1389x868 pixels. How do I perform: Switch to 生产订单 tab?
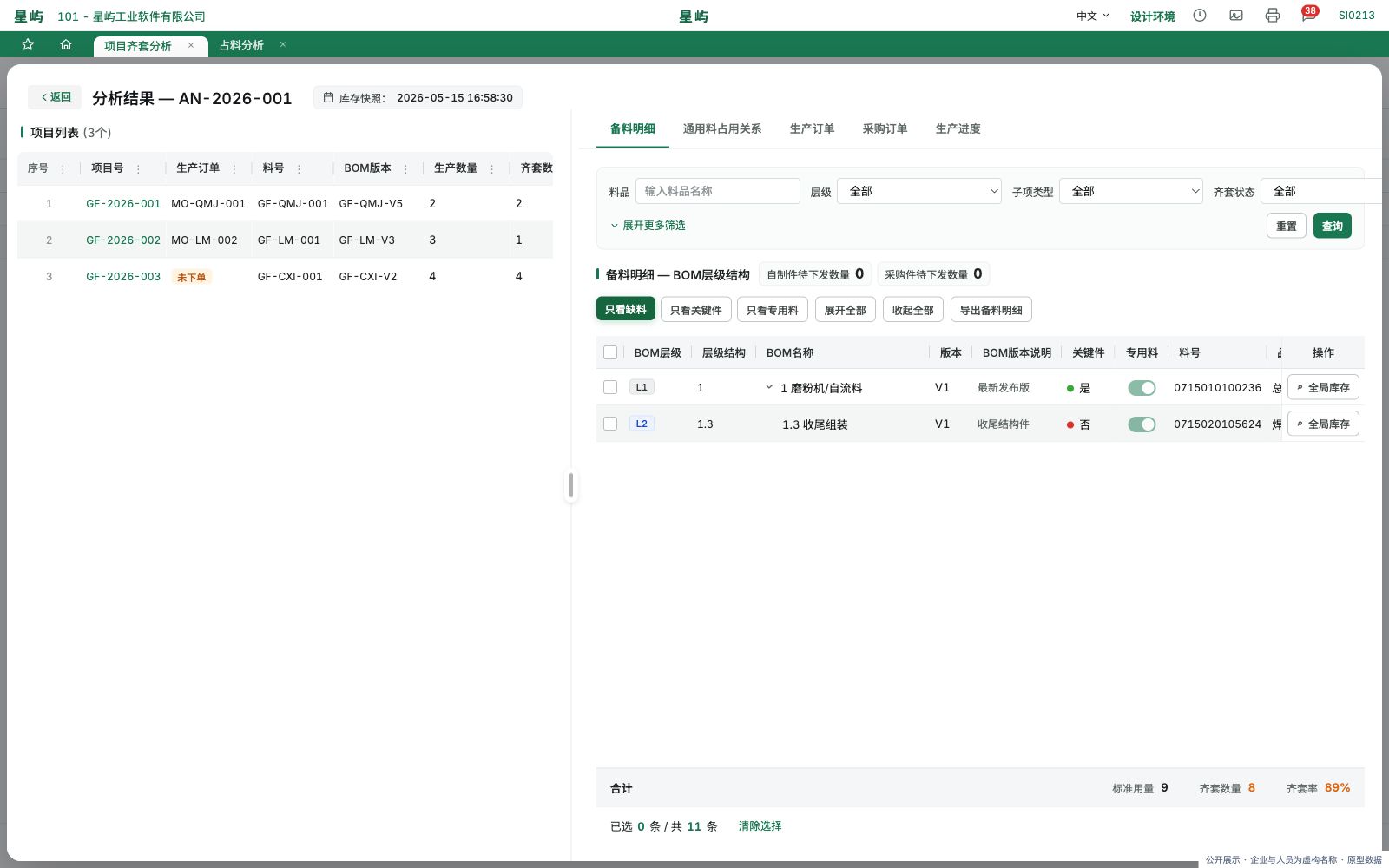(x=812, y=128)
